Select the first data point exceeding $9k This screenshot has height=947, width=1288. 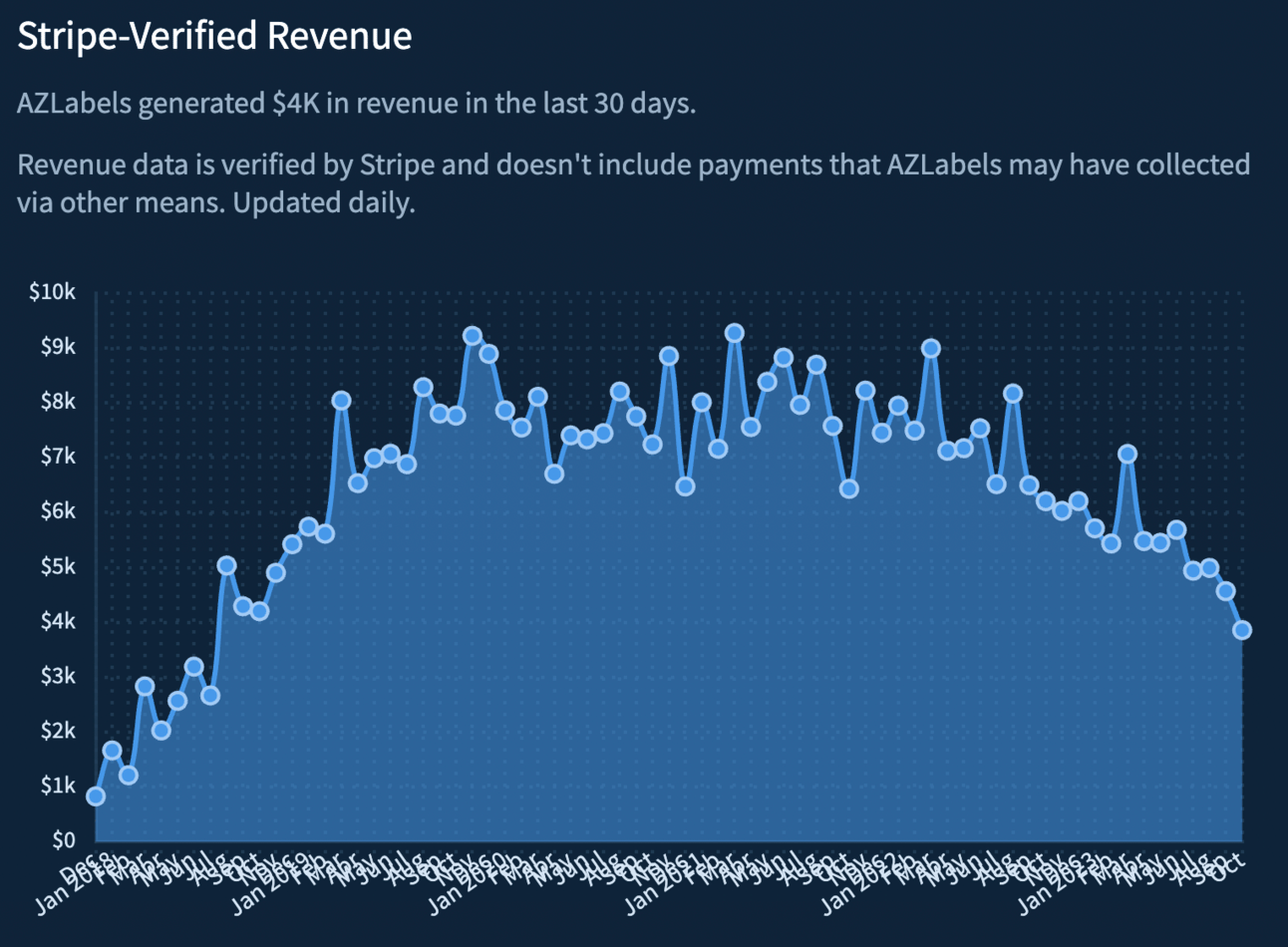pyautogui.click(x=473, y=336)
